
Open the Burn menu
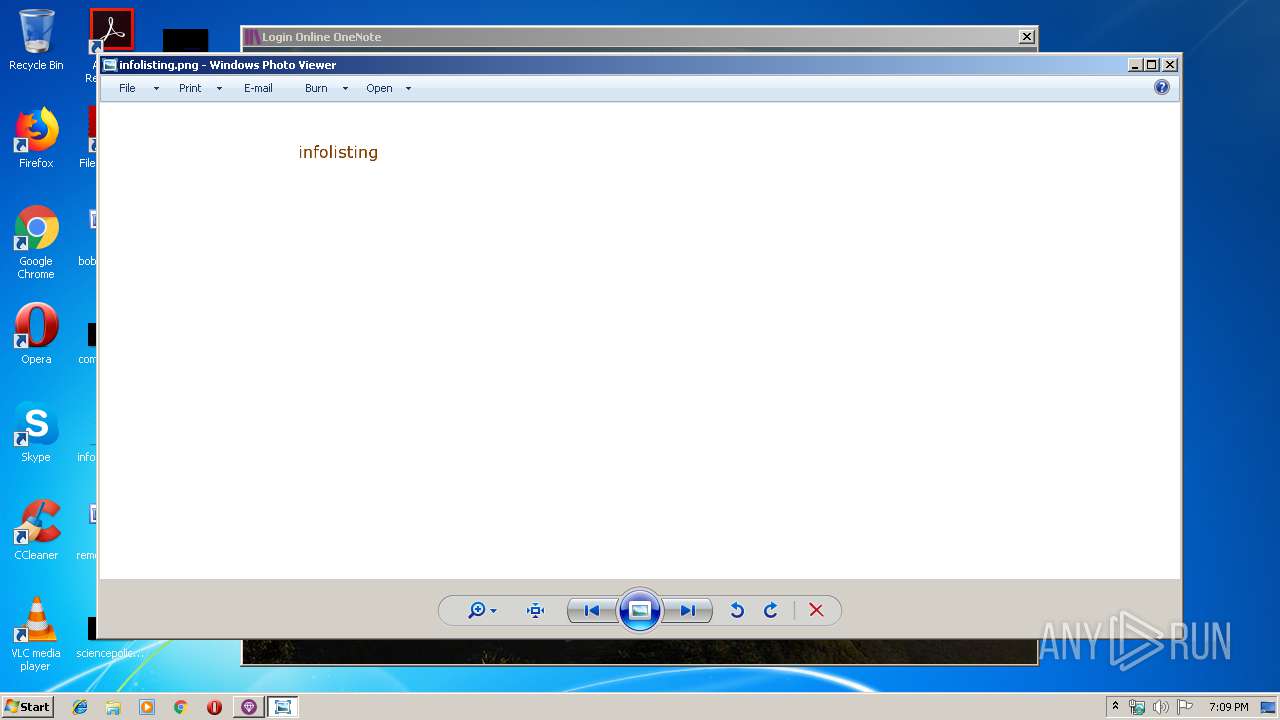pos(316,88)
